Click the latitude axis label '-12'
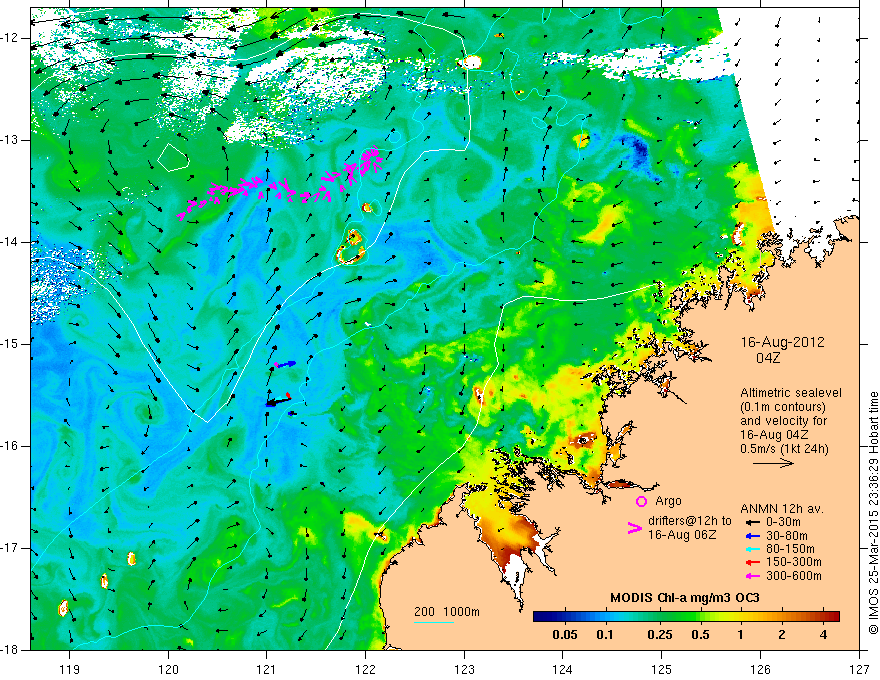The image size is (880, 680). pos(10,38)
